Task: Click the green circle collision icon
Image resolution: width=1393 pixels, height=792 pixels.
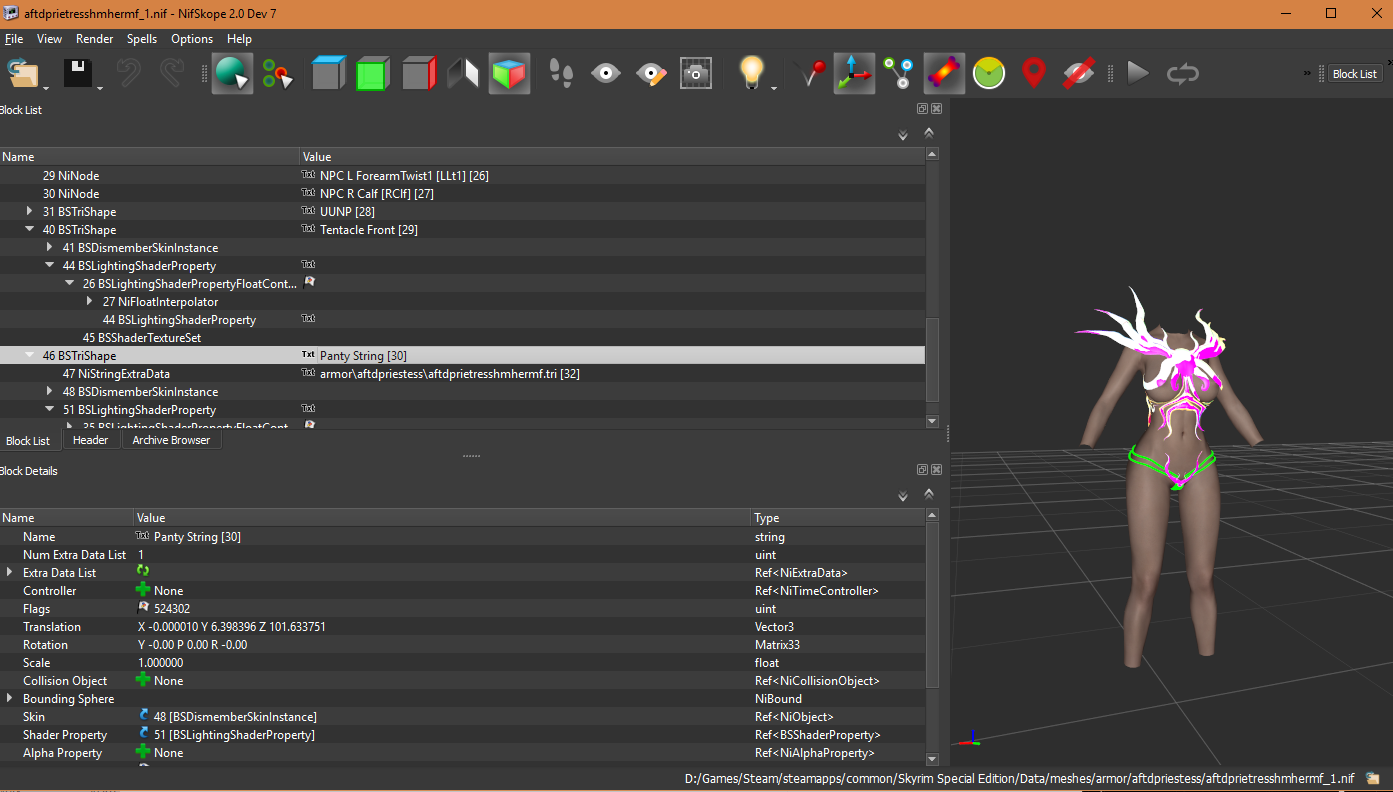Action: 989,73
